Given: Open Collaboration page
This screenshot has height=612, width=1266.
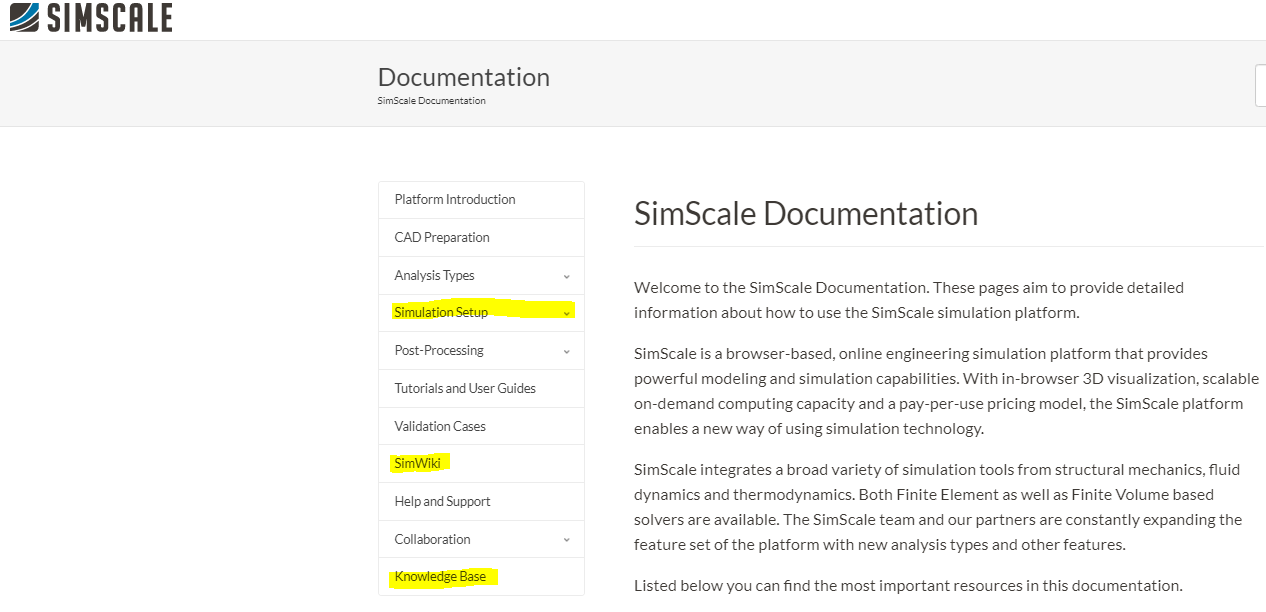Looking at the screenshot, I should [x=432, y=539].
